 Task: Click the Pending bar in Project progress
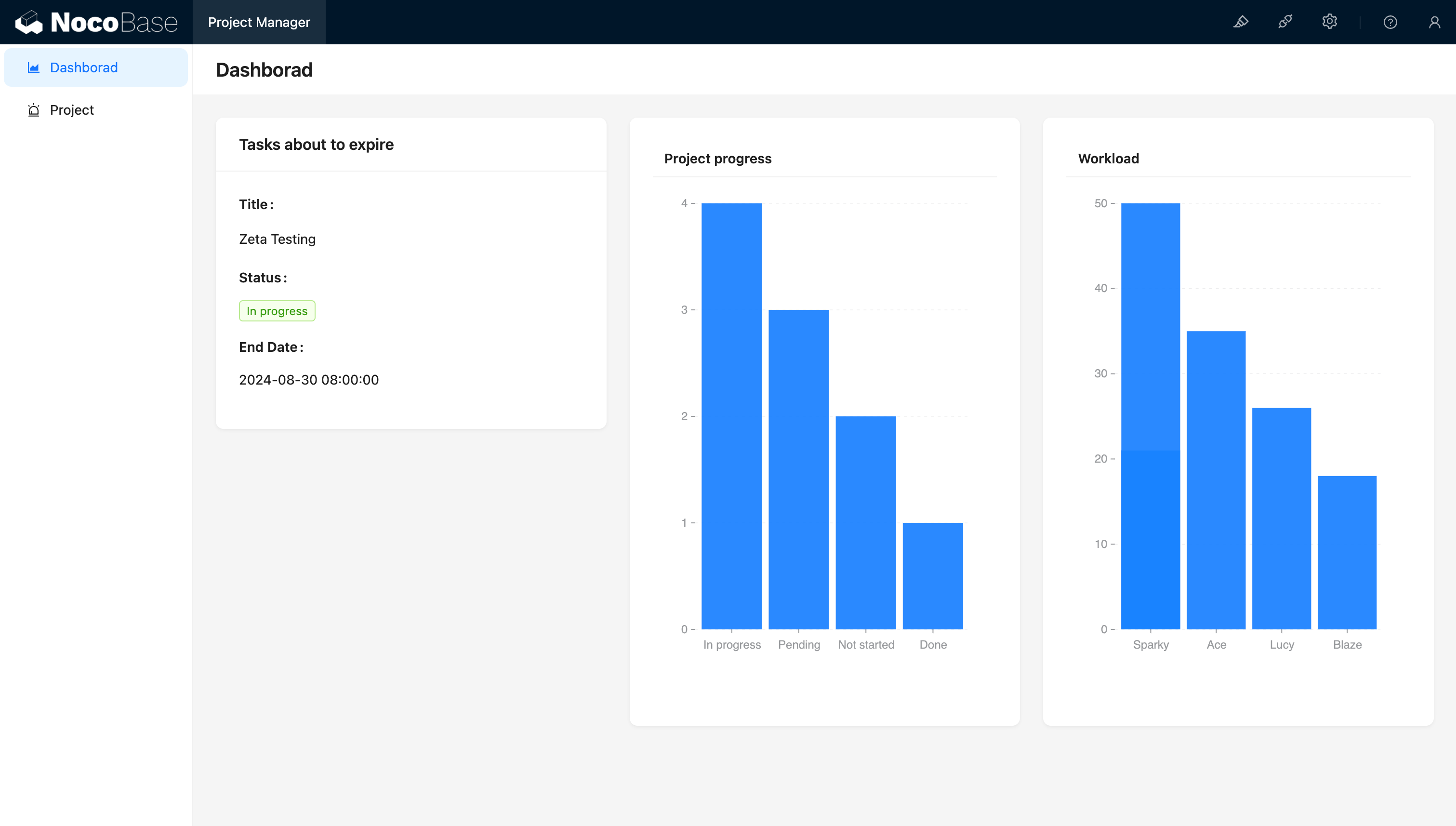click(x=799, y=469)
